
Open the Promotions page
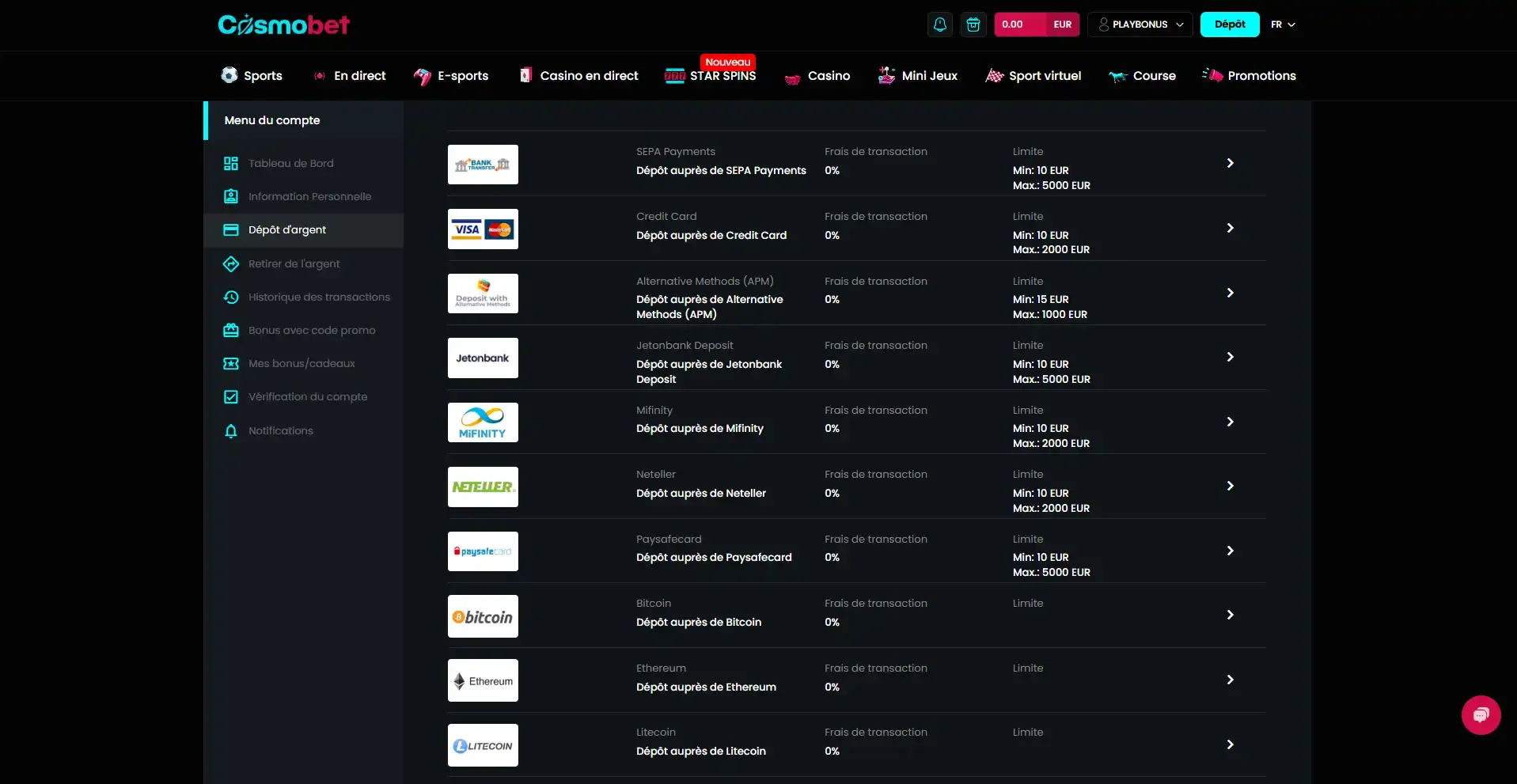[1249, 76]
